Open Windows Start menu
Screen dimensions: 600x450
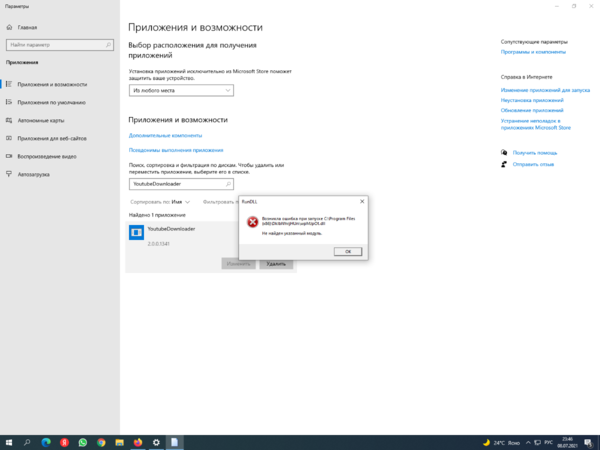tap(9, 443)
